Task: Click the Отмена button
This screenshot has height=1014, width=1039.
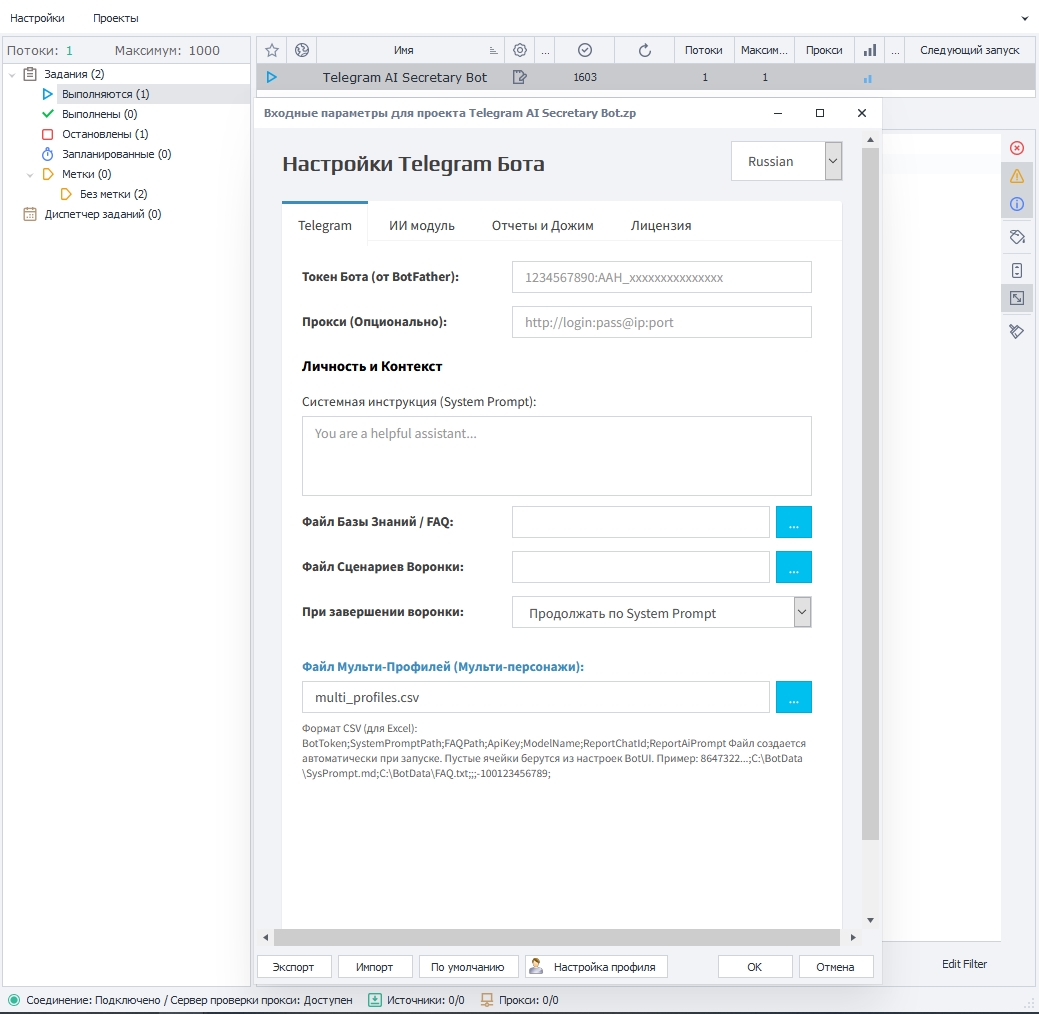Action: [x=836, y=967]
